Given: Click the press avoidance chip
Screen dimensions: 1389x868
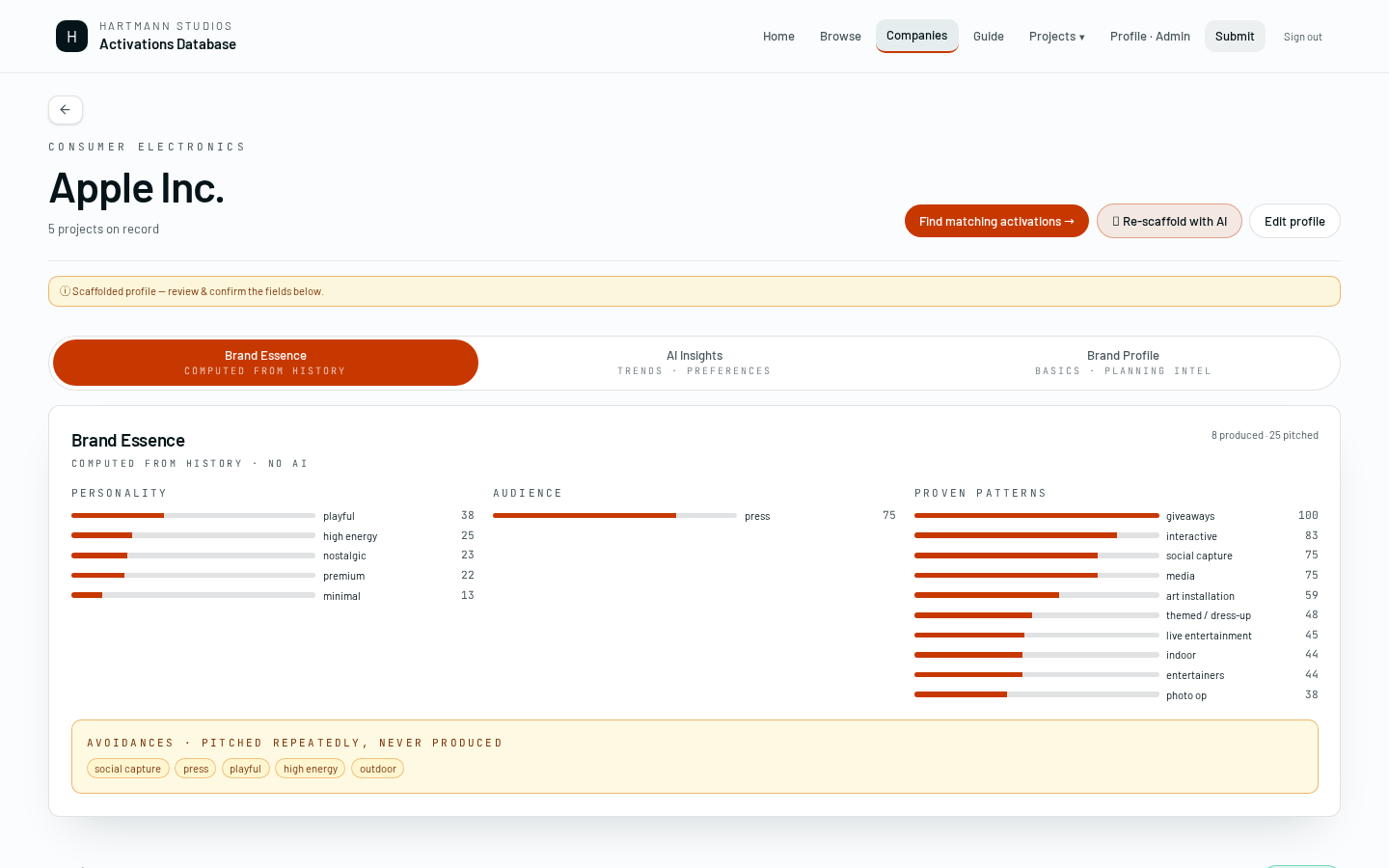Looking at the screenshot, I should click(x=196, y=769).
